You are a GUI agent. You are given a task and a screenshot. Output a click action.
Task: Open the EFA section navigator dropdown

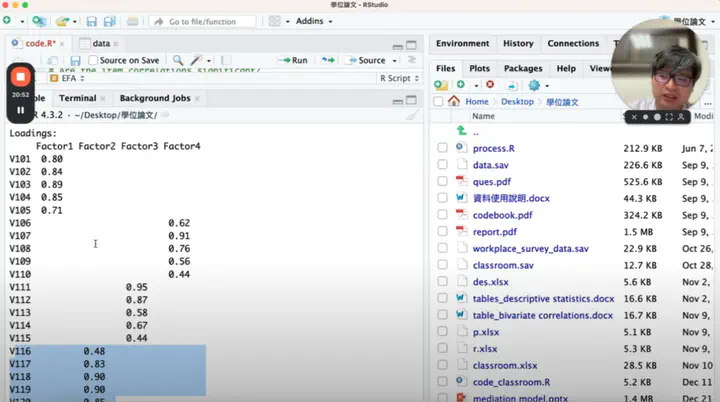pyautogui.click(x=67, y=78)
